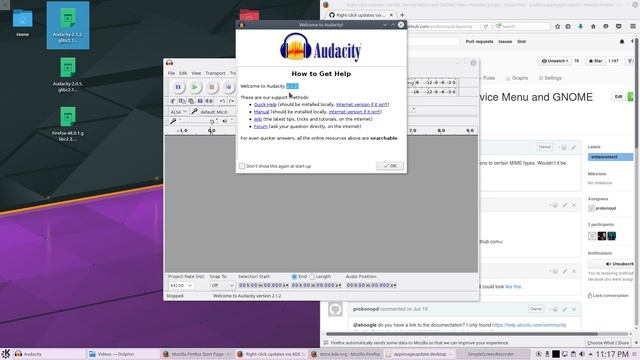Click the Paste icon in the edit toolbar
Viewport: 640px width, 360px height.
pyautogui.click(x=191, y=101)
